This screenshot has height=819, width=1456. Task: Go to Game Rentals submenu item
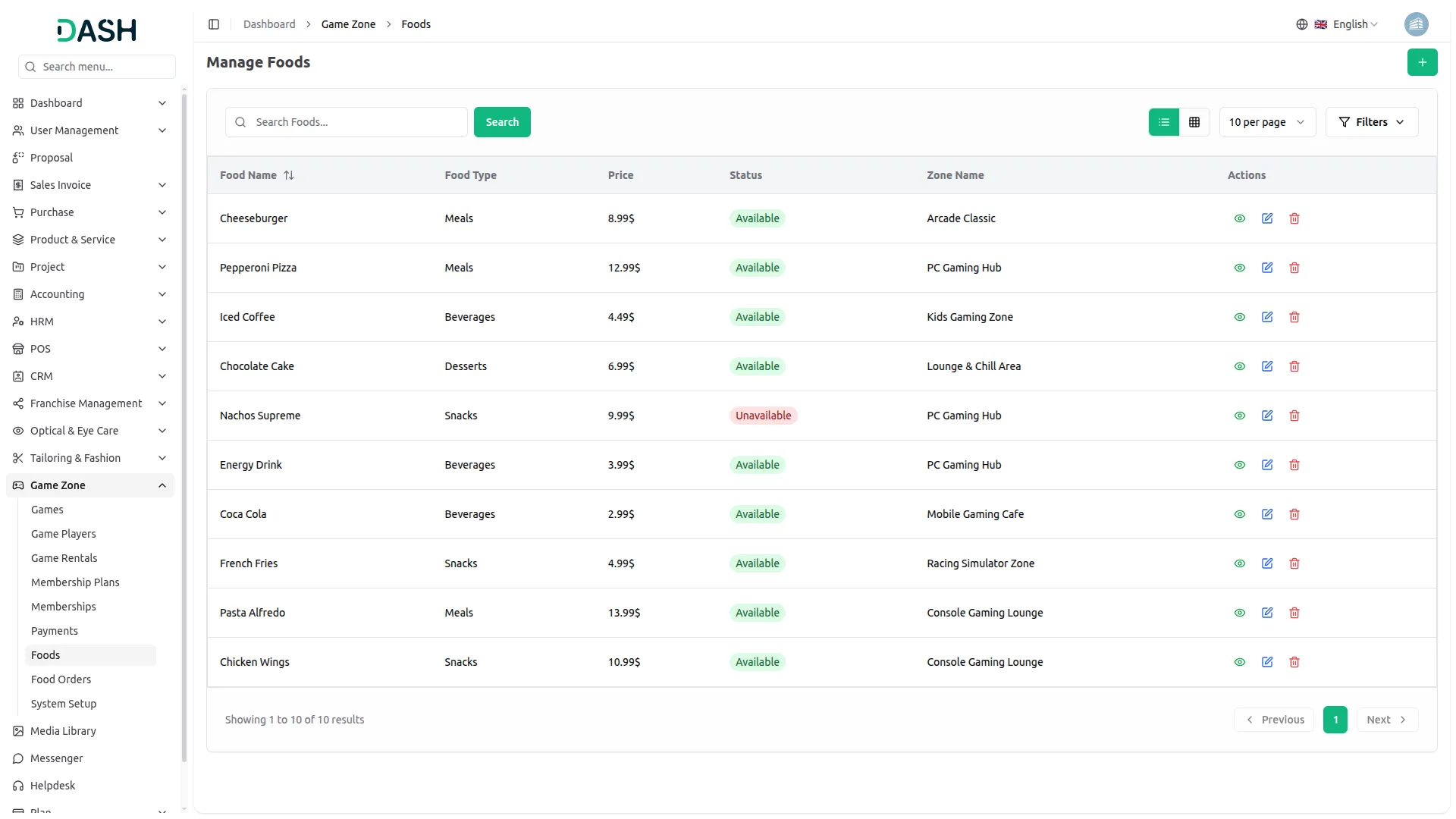coord(64,558)
